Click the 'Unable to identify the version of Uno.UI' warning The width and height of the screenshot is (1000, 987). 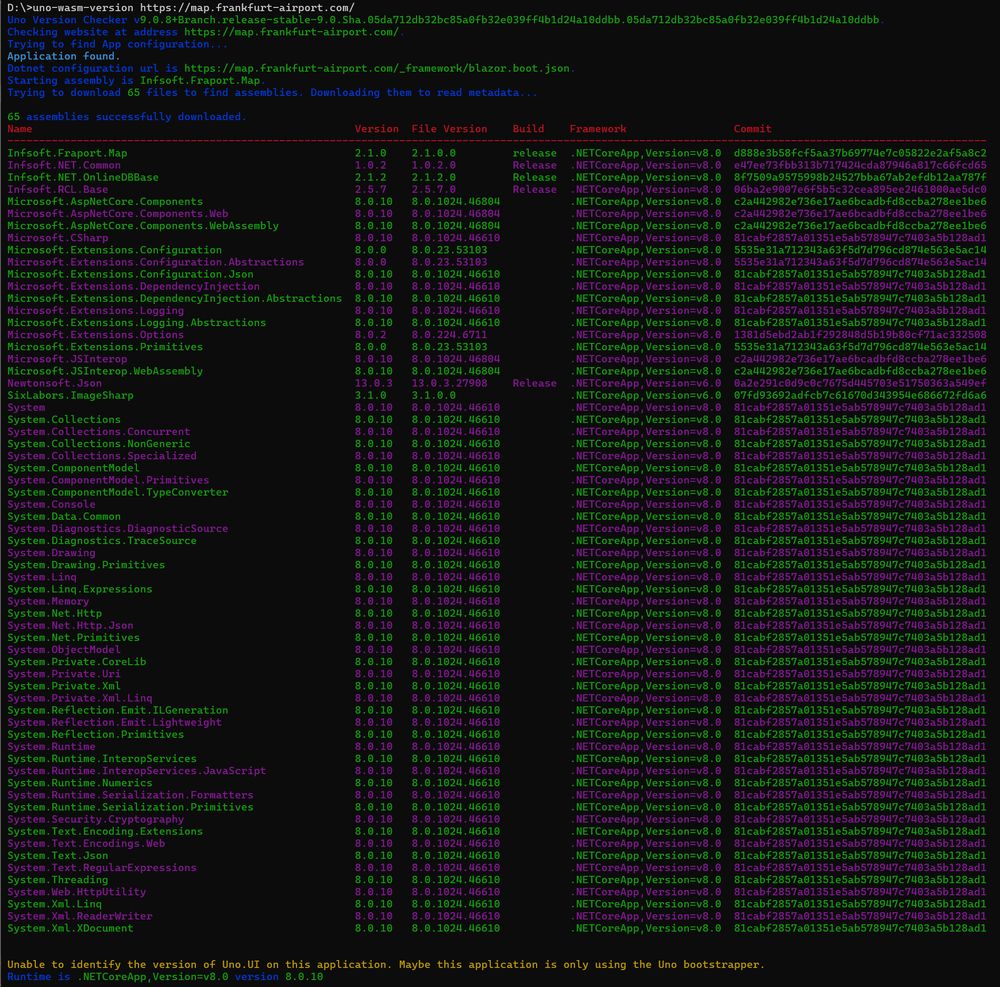tap(386, 965)
